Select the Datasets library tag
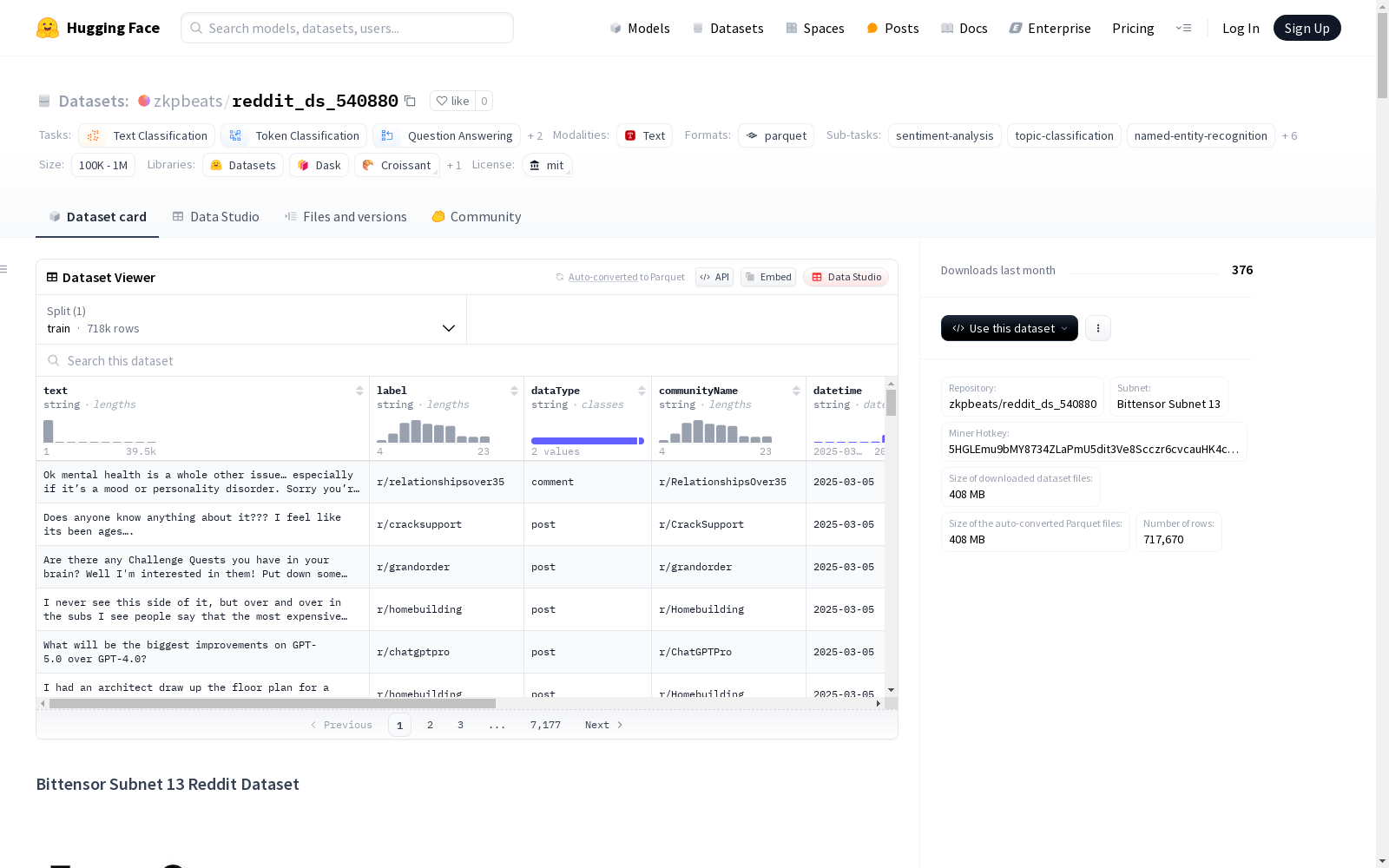Screen dimensions: 1389x868 [243, 165]
